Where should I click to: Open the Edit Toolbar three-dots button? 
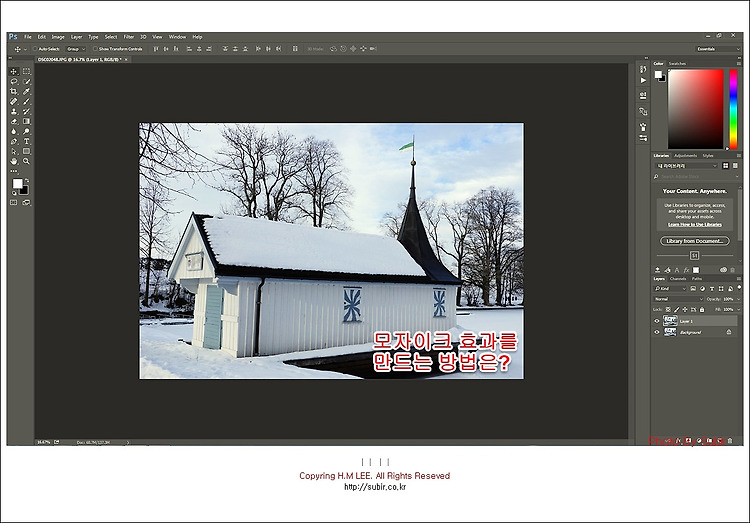[x=14, y=171]
